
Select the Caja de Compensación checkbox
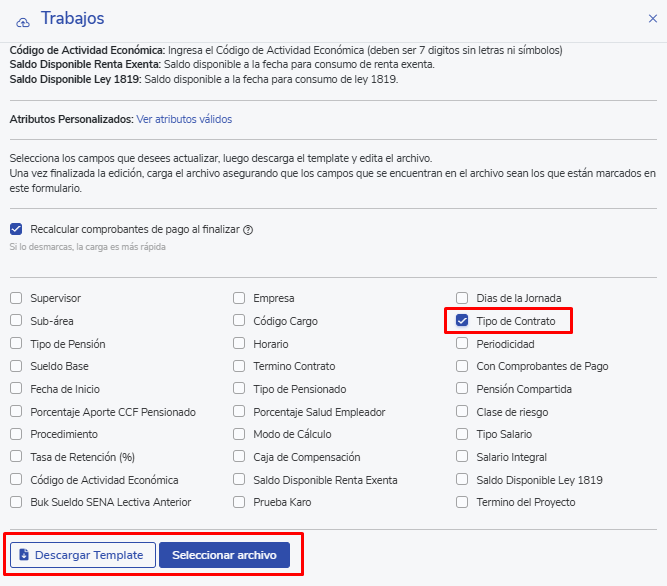click(x=239, y=457)
